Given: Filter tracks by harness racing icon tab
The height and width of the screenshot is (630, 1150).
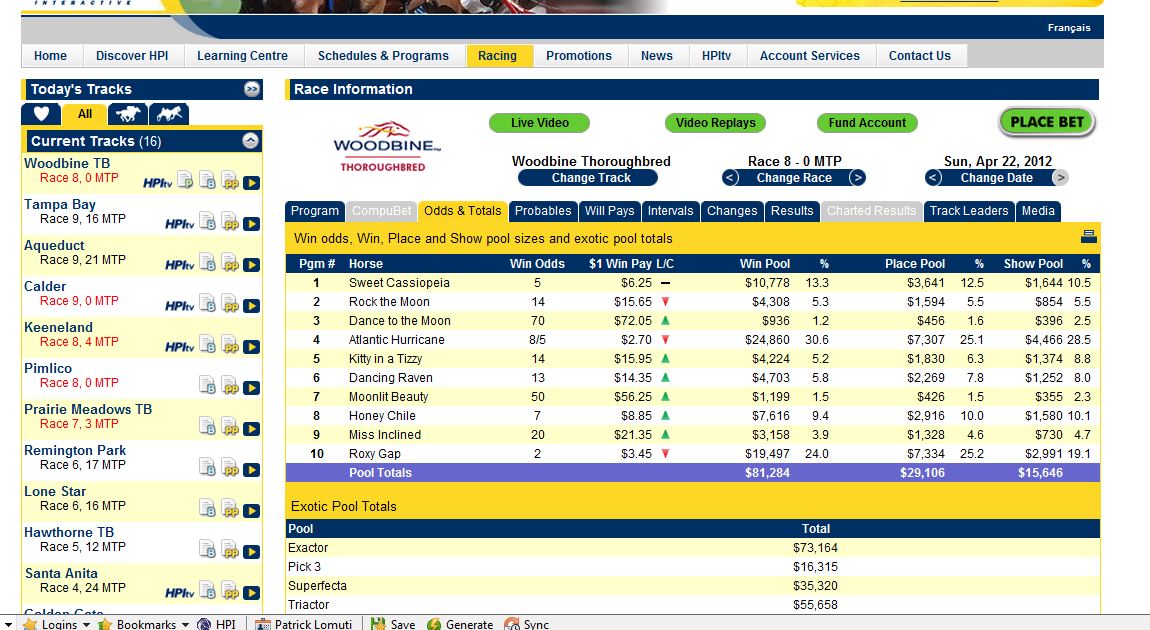Looking at the screenshot, I should click(x=169, y=114).
